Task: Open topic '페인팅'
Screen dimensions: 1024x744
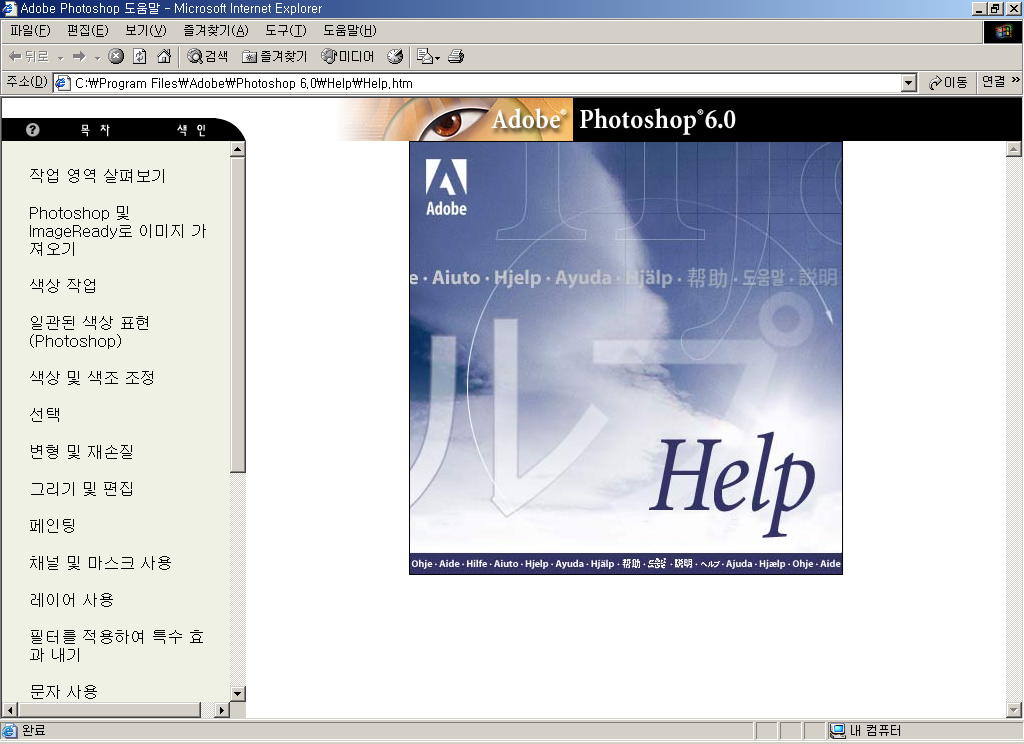Action: tap(53, 526)
